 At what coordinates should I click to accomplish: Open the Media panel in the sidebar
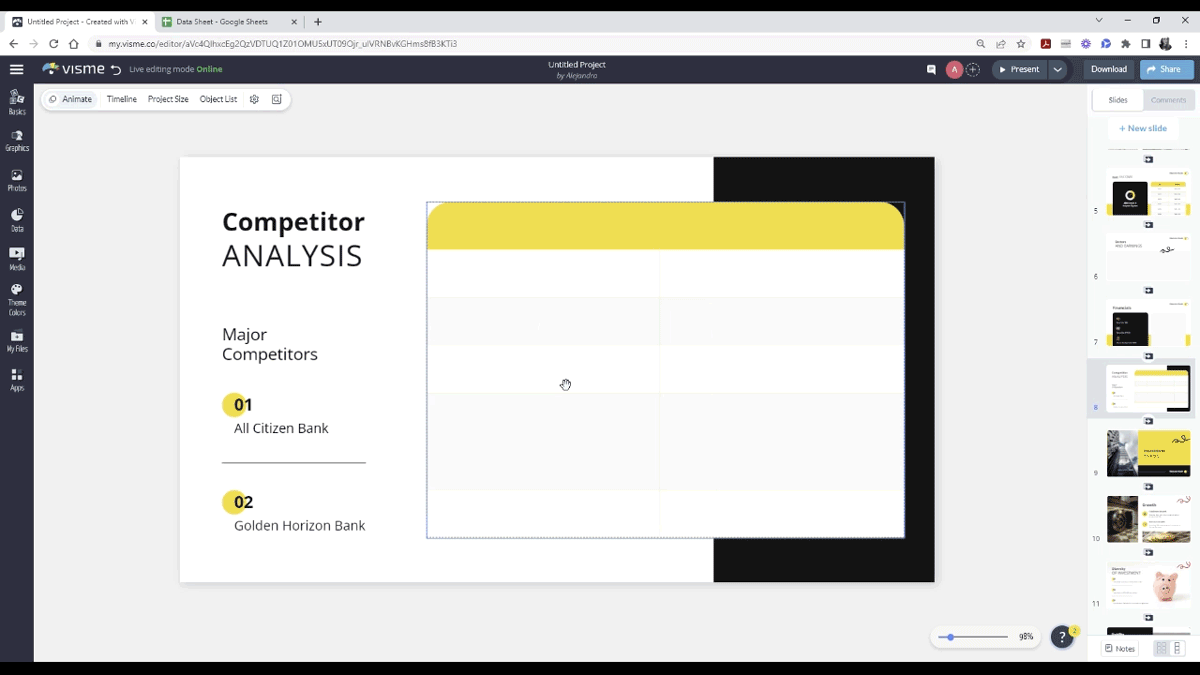tap(16, 259)
